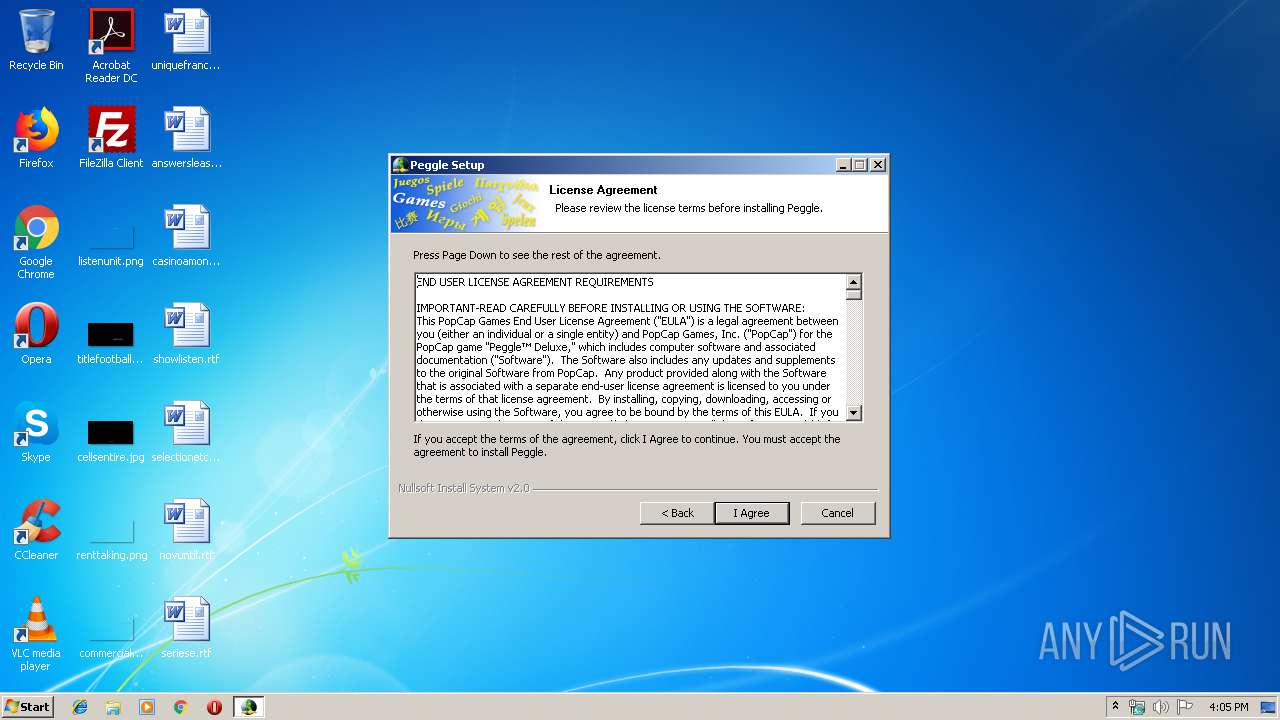
Task: Open the Action Center flag icon
Action: (x=1185, y=707)
